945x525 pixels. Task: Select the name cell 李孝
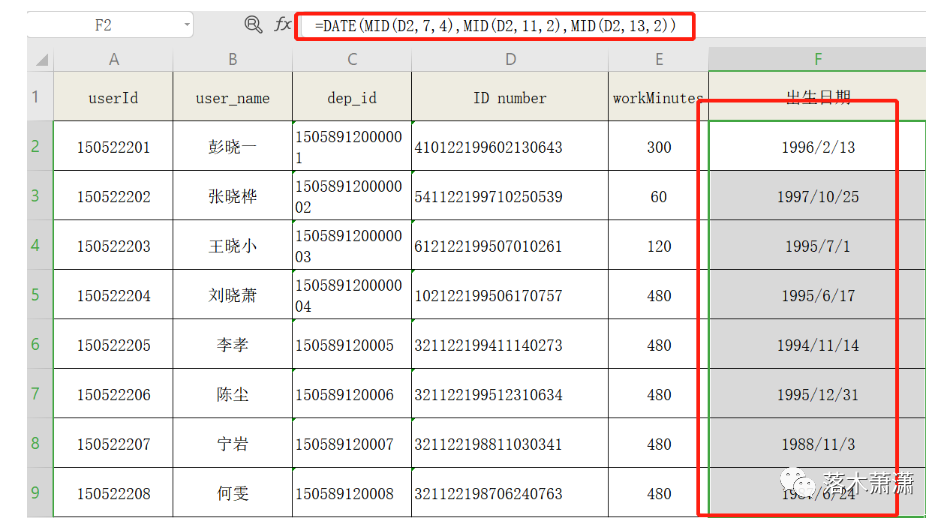click(233, 344)
